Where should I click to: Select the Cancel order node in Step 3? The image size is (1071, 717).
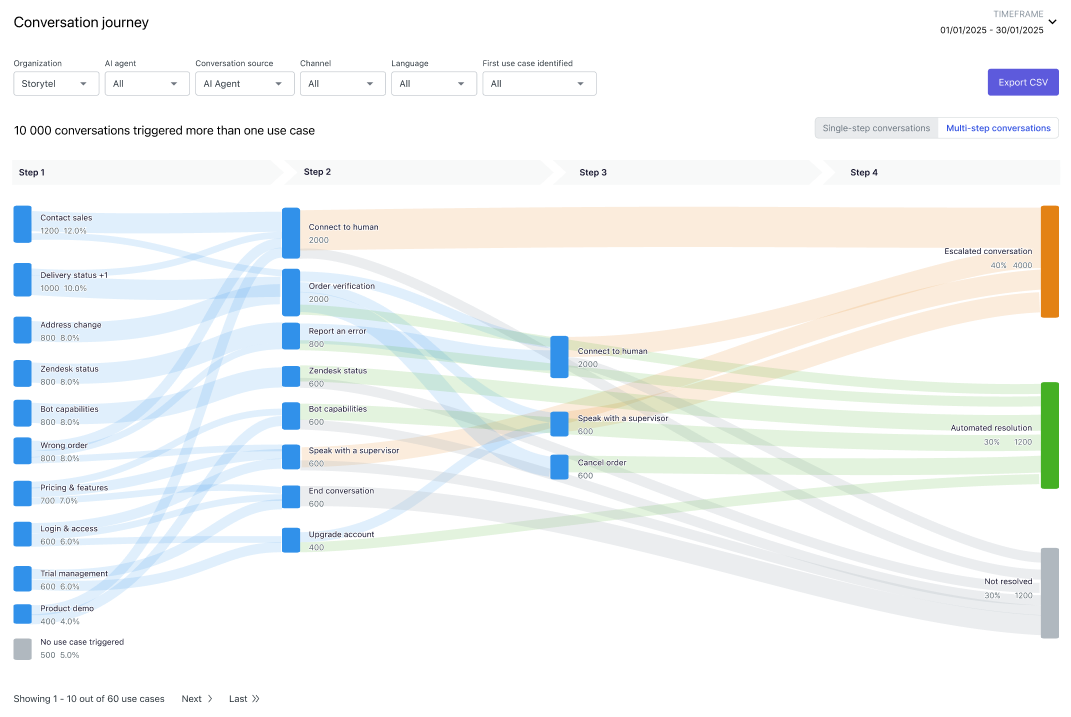pos(559,468)
